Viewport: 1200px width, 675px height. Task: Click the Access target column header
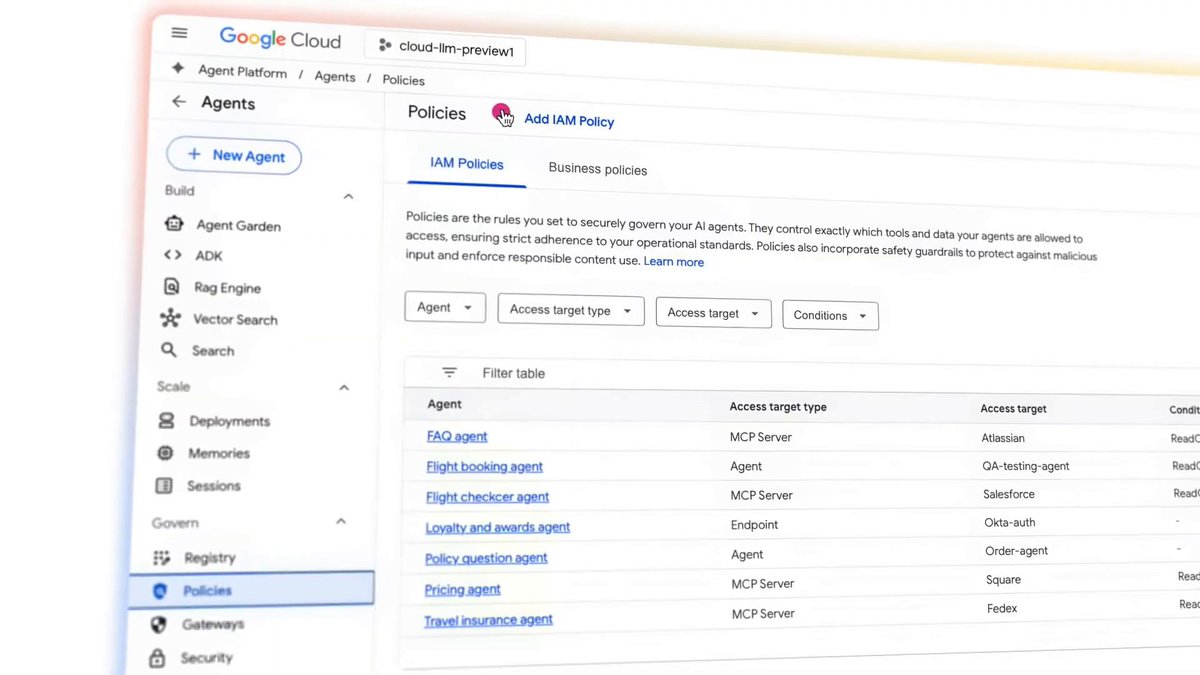point(1013,409)
